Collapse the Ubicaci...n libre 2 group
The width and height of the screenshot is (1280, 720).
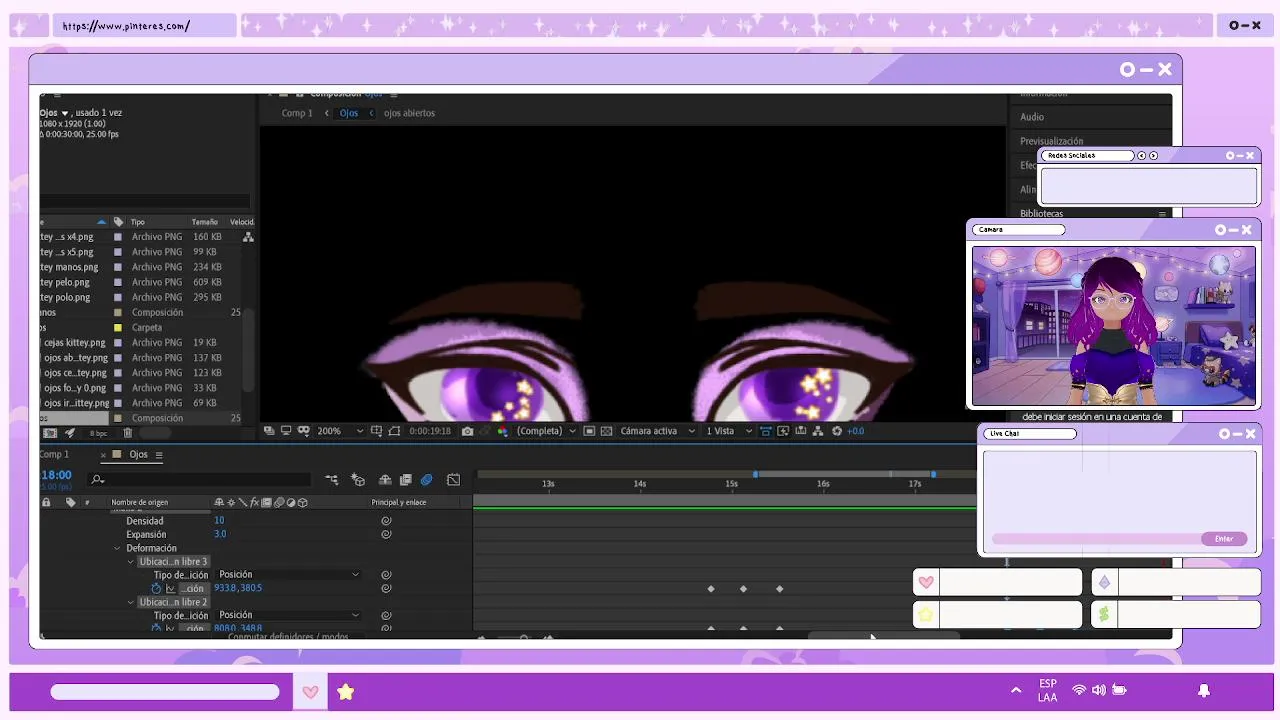click(x=130, y=602)
